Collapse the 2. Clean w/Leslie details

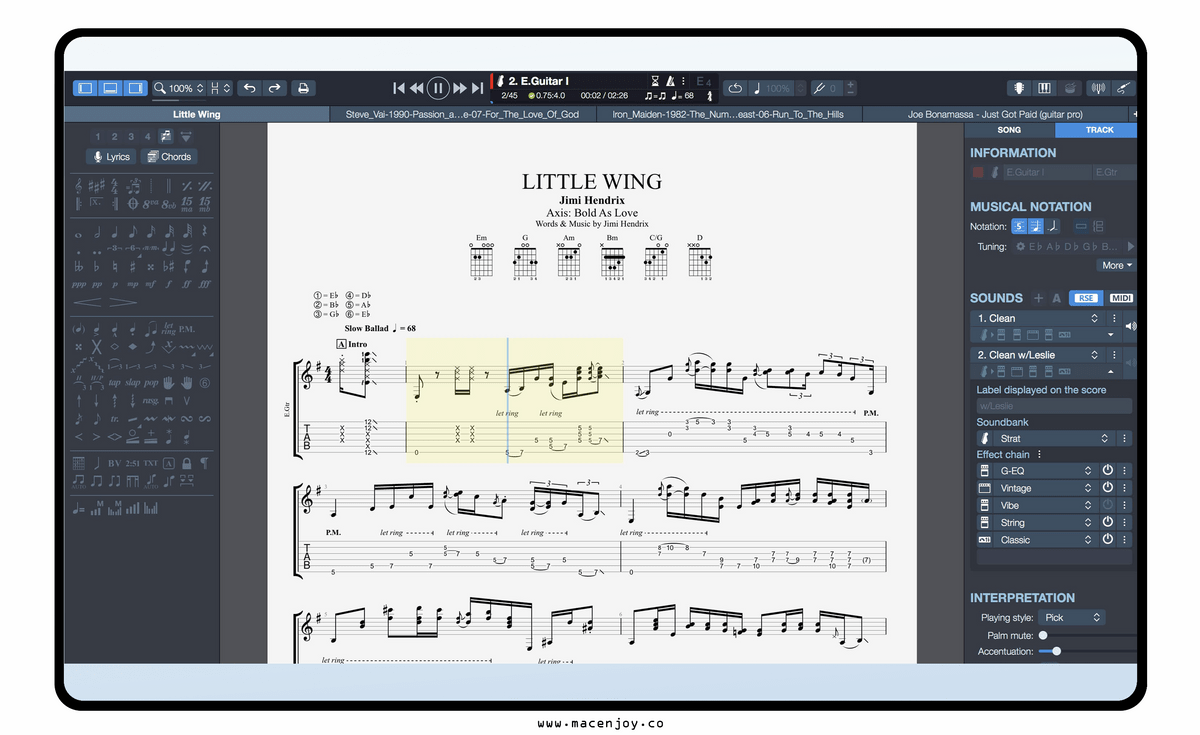(1110, 371)
